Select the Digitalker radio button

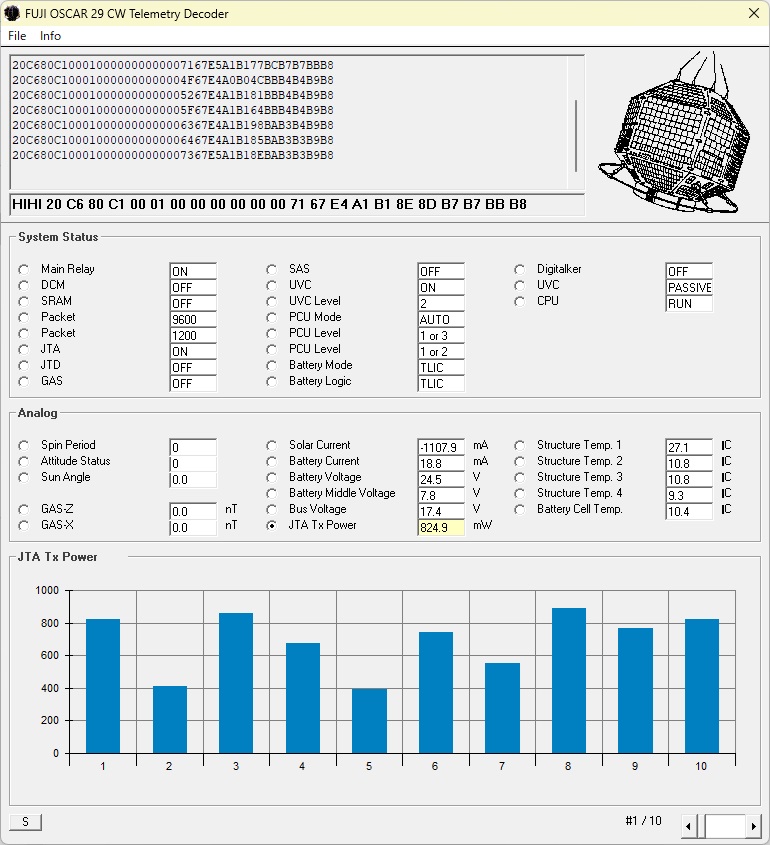(519, 269)
